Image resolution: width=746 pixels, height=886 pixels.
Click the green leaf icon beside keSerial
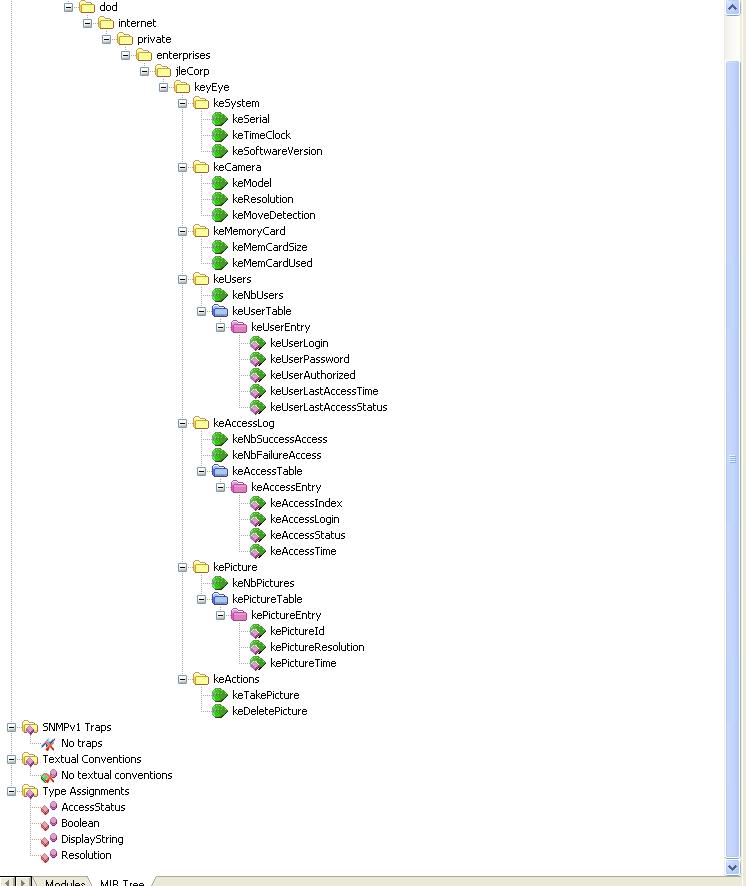(220, 120)
